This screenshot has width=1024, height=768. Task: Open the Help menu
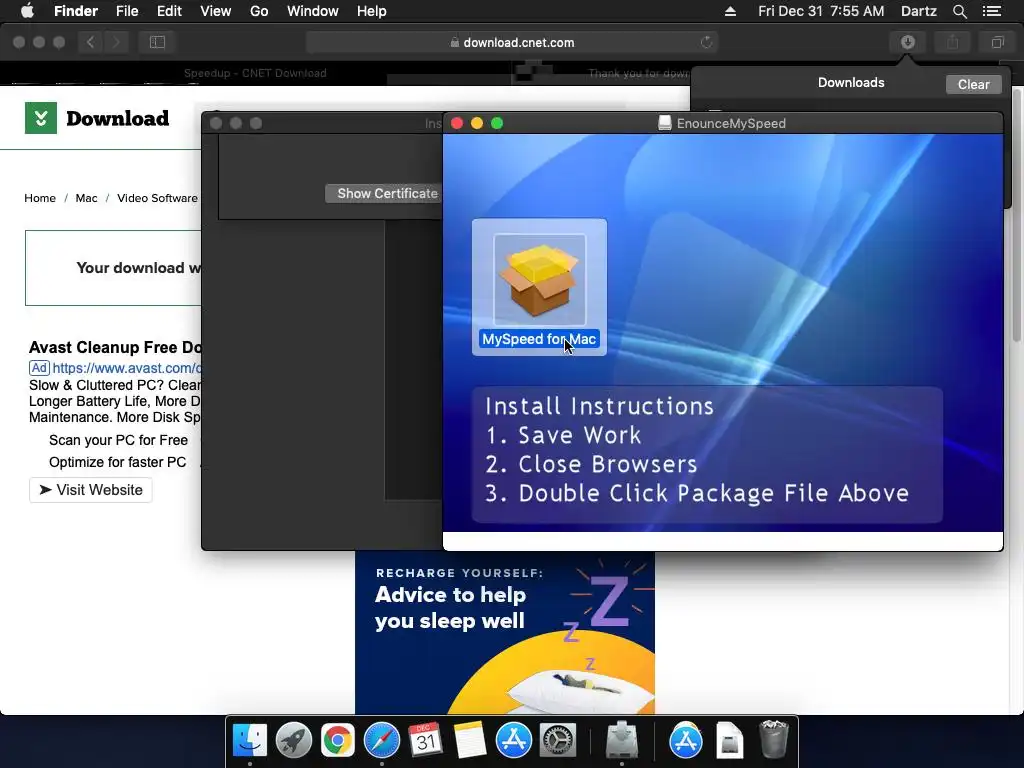372,11
